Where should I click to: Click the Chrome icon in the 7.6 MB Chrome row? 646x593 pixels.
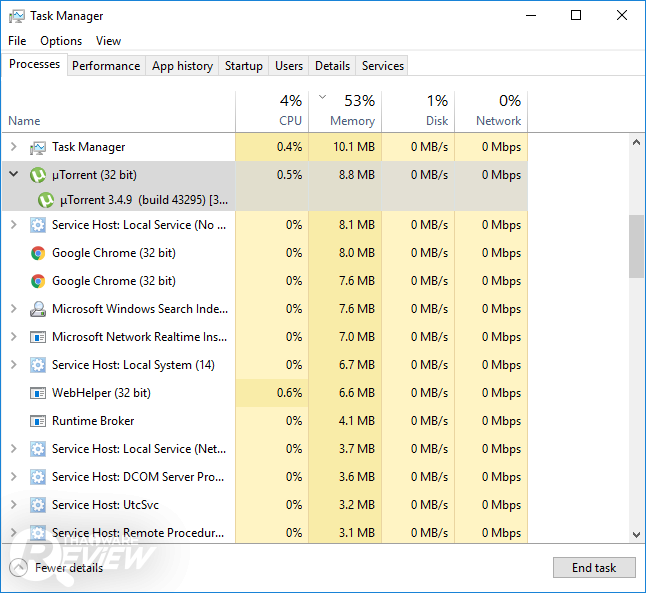[38, 281]
